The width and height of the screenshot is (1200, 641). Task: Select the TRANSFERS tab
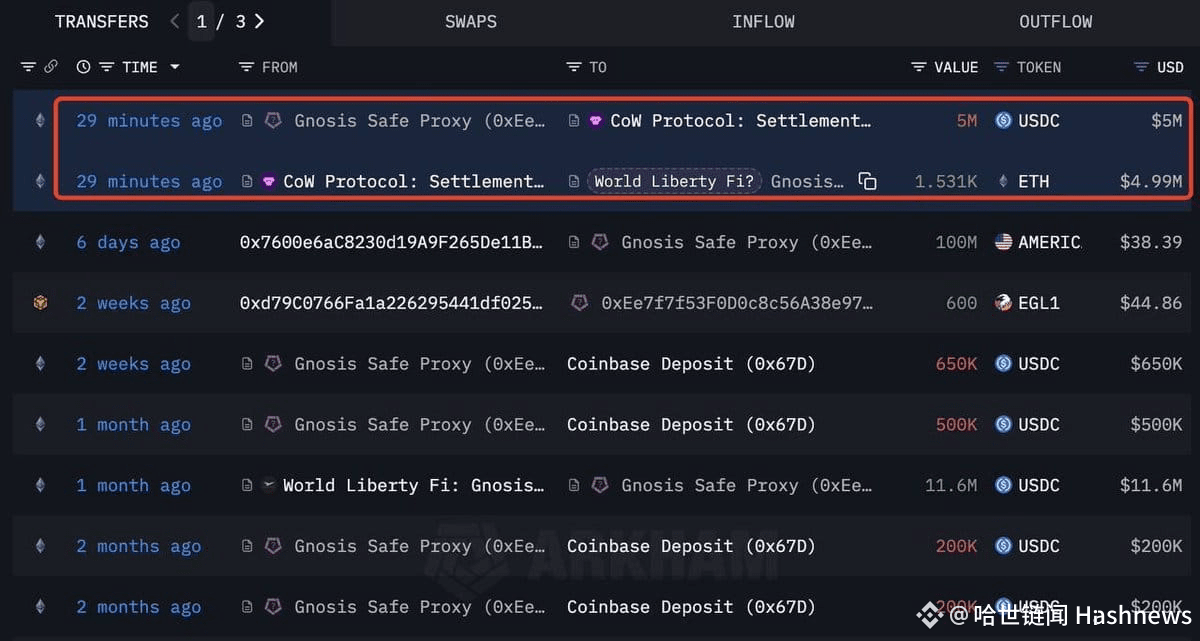tap(101, 22)
